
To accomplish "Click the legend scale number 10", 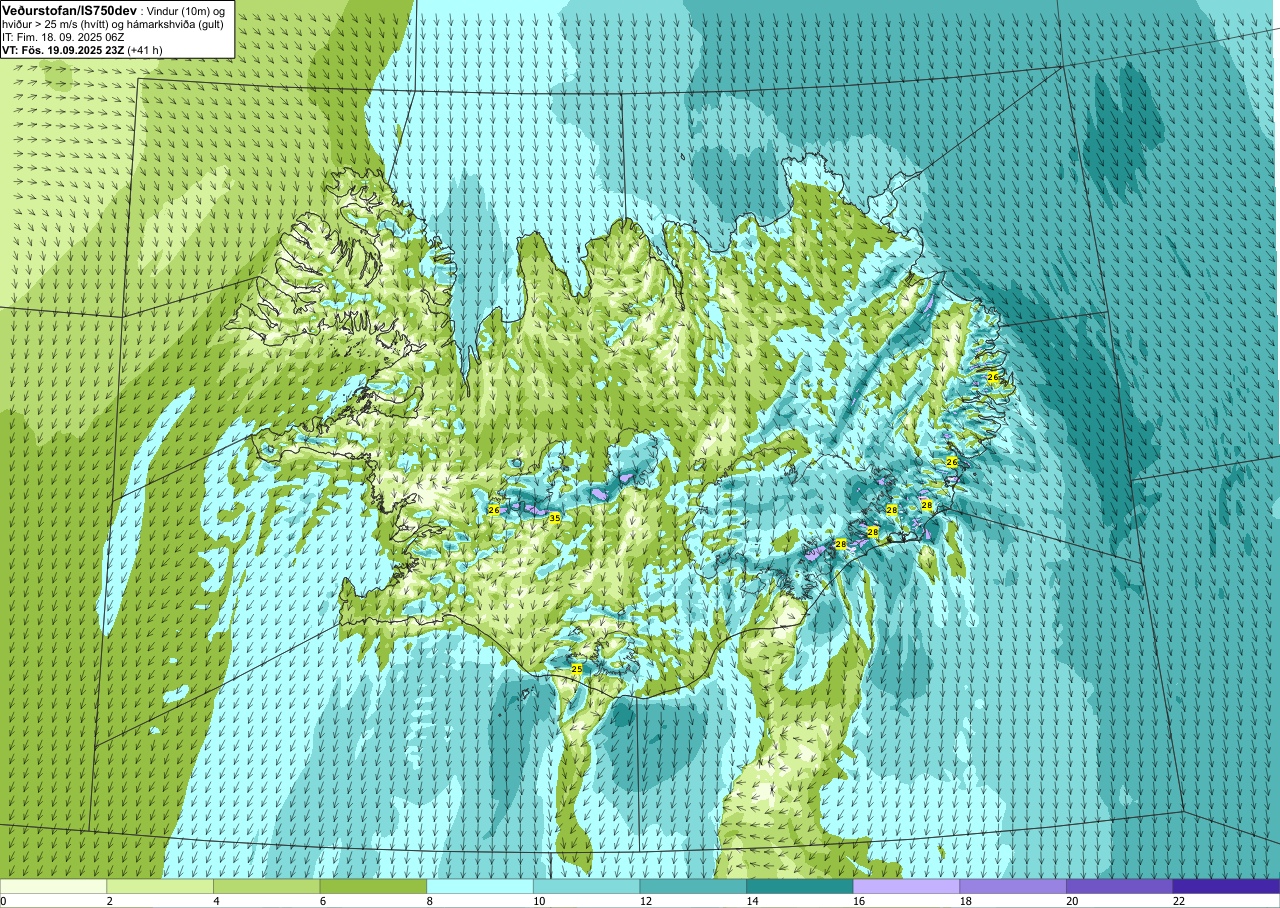I will 539,901.
